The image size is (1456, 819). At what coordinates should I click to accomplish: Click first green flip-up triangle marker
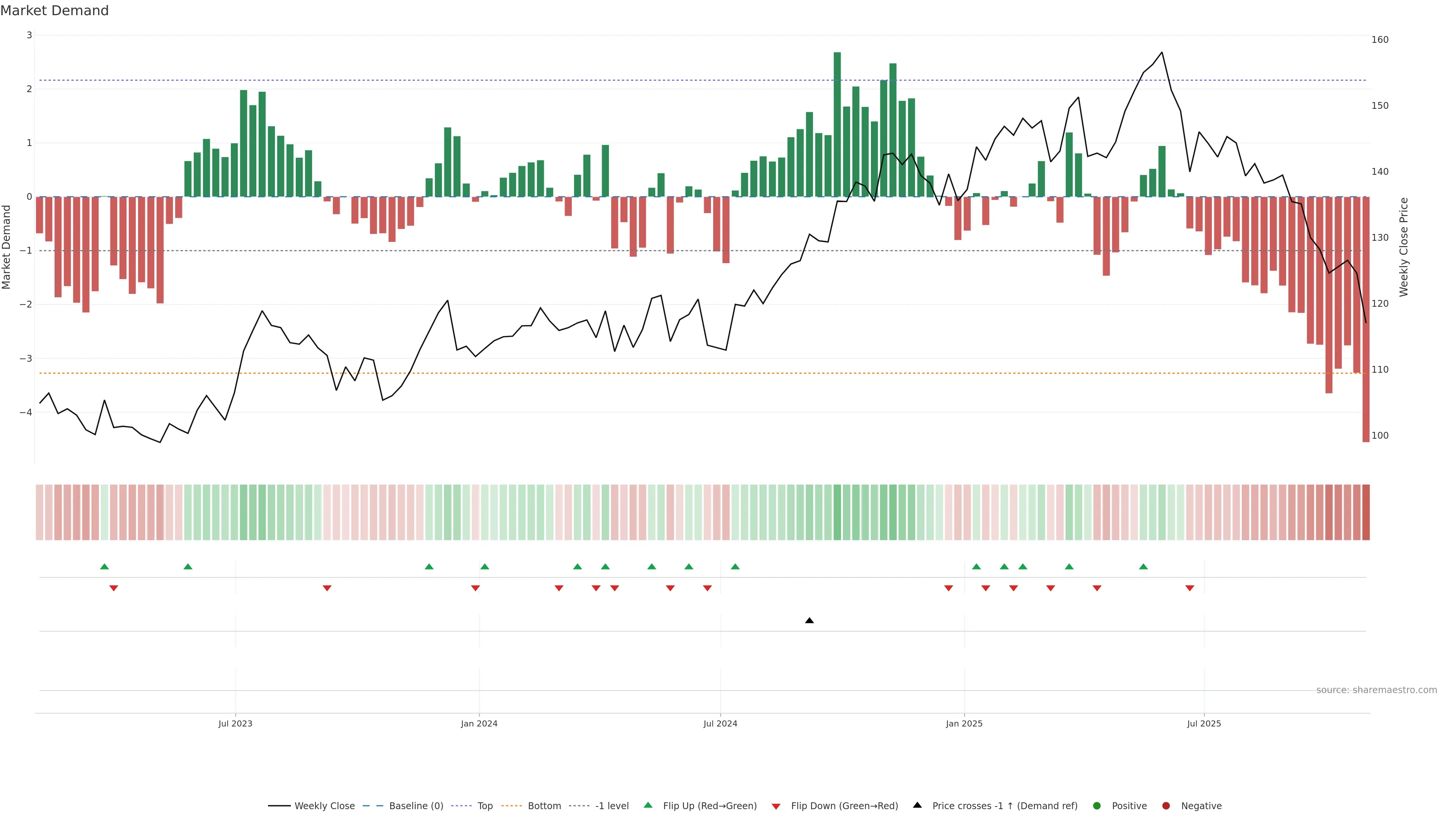pos(104,566)
